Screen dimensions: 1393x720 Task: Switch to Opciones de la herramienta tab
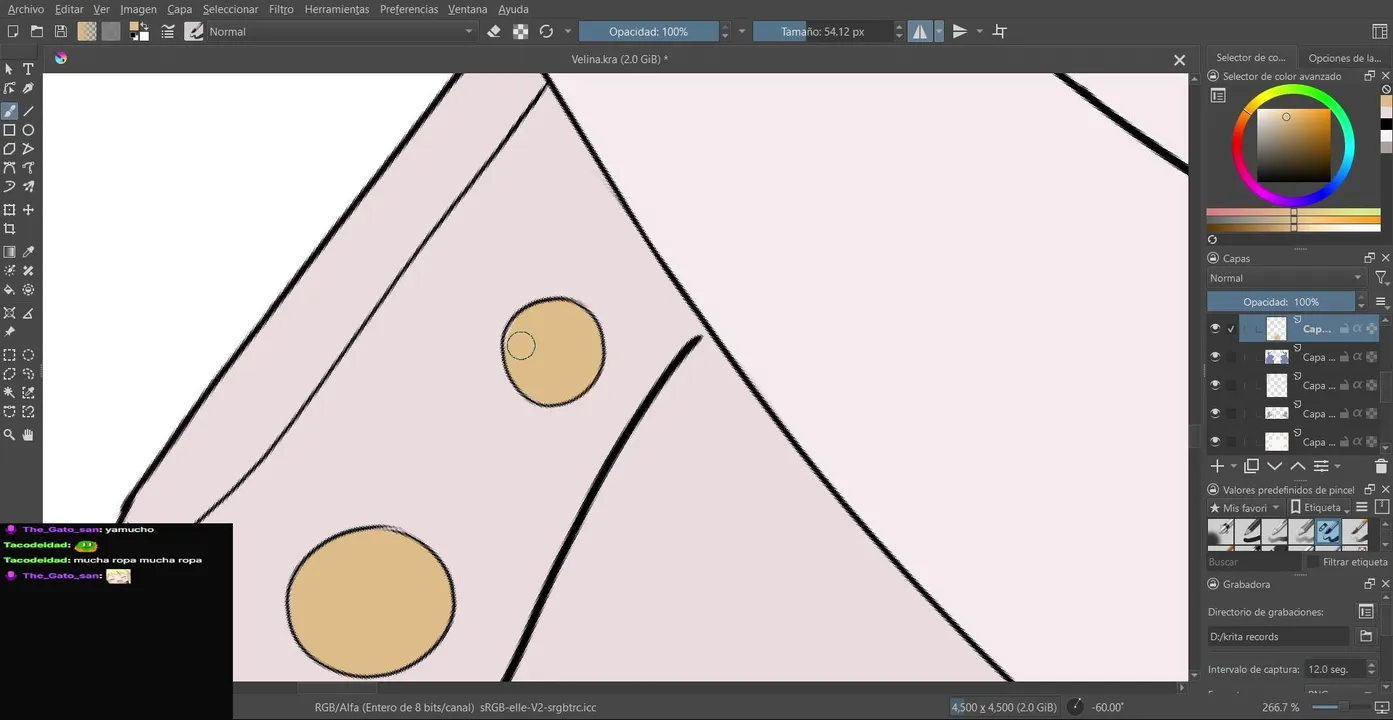1344,58
